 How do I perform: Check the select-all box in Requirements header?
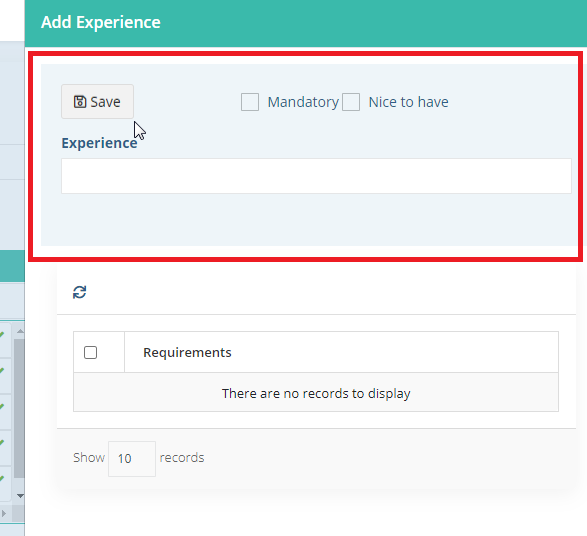[x=91, y=353]
